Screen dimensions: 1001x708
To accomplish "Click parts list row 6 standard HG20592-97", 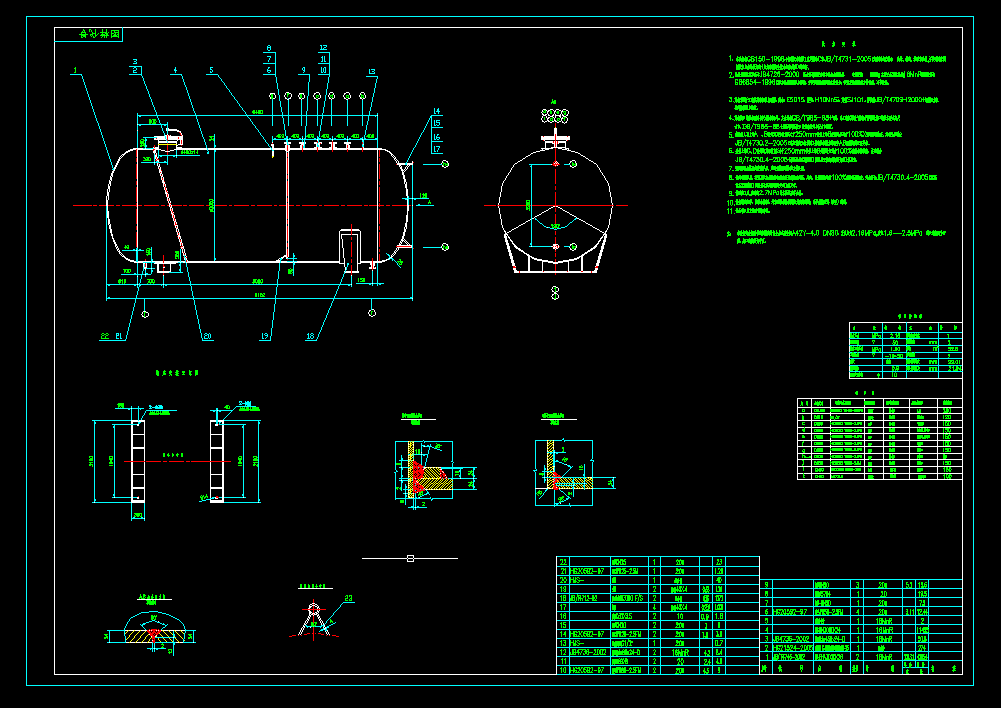I will [792, 612].
